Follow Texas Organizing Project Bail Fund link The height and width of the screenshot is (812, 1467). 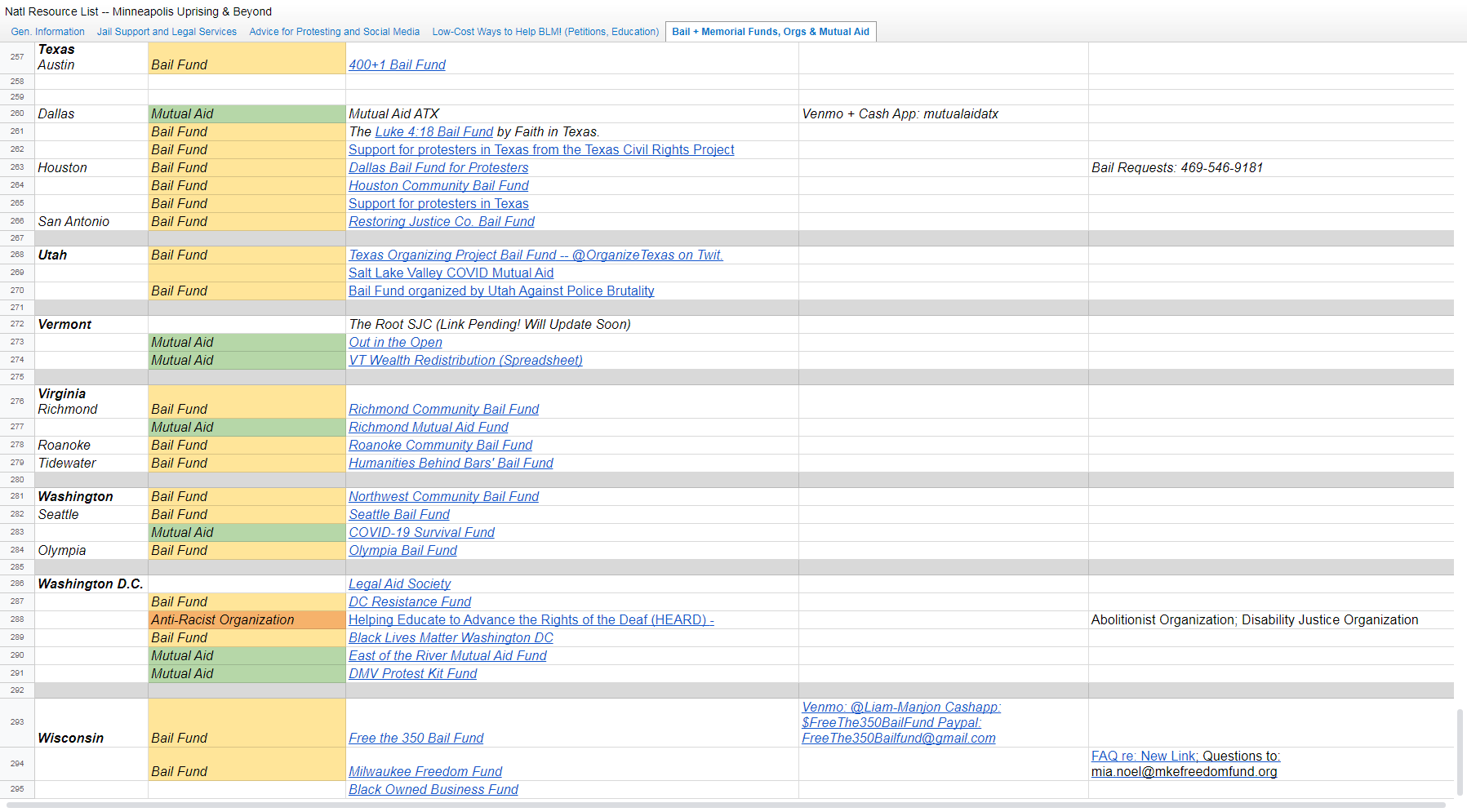pos(536,255)
